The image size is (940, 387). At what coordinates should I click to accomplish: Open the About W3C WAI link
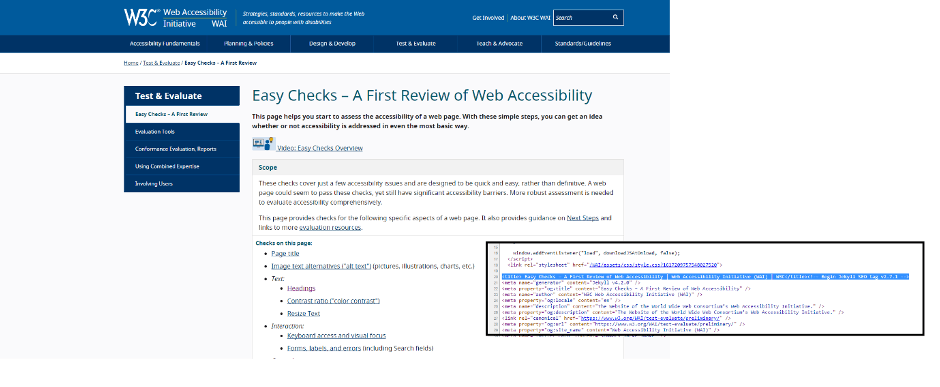pos(530,18)
